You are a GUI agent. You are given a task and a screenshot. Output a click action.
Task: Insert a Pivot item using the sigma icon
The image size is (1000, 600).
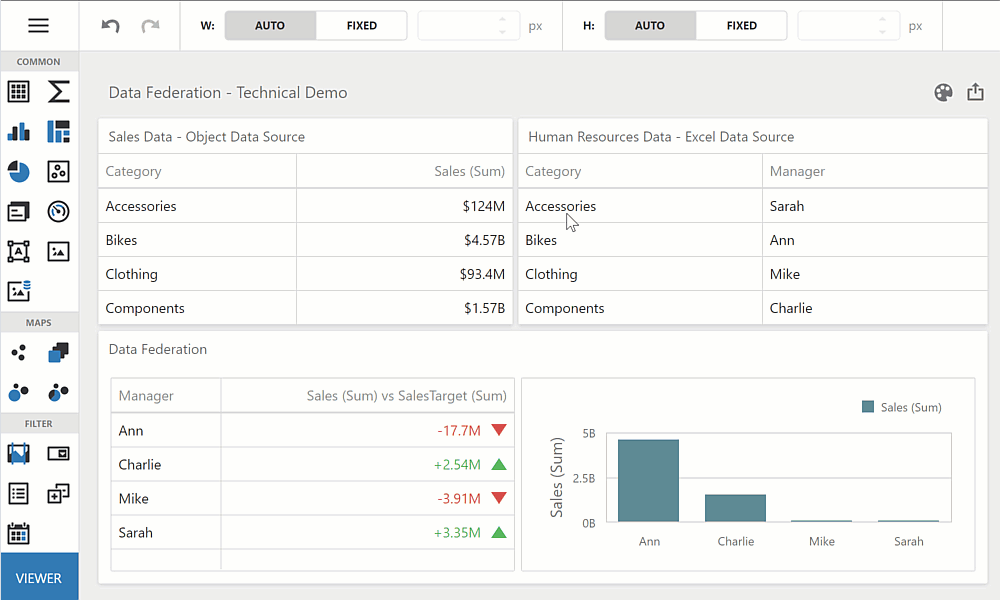[x=58, y=91]
